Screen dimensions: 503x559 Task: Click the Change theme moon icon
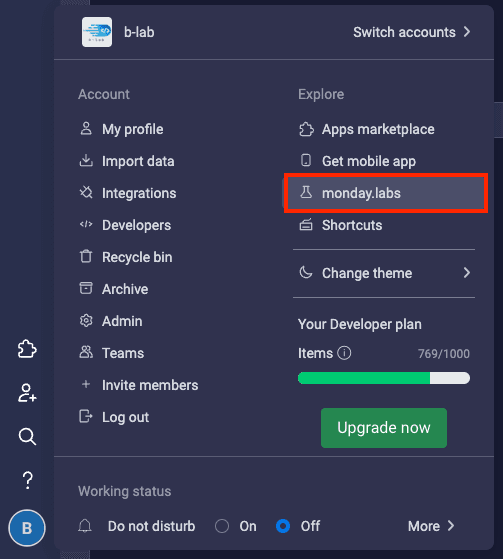(306, 273)
